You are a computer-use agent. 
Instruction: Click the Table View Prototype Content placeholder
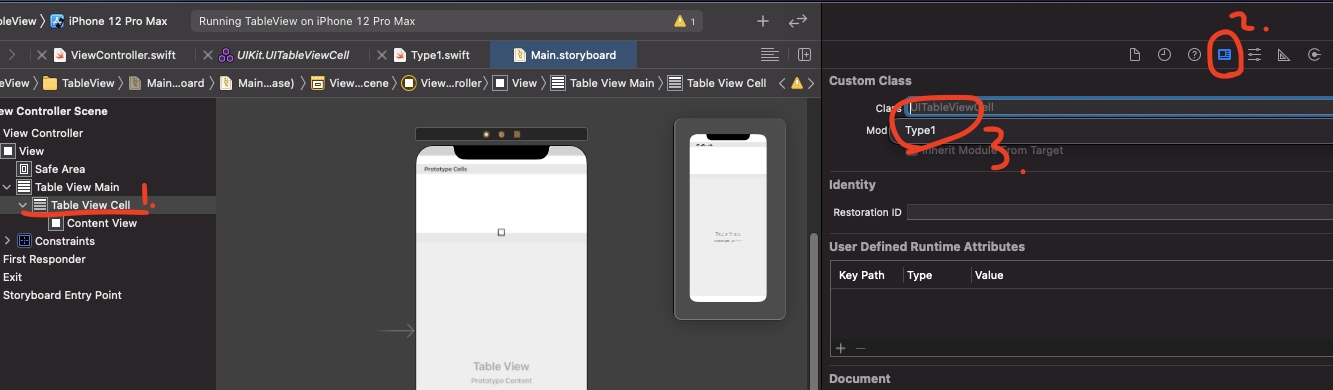point(501,372)
